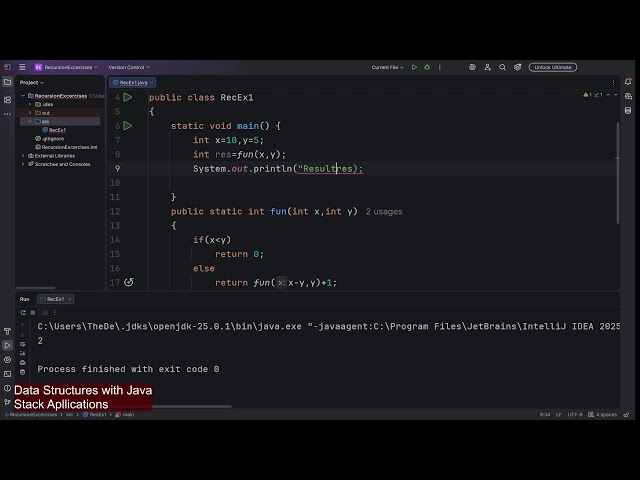This screenshot has width=640, height=480.
Task: Debug the current file with the bug icon
Action: [x=427, y=67]
